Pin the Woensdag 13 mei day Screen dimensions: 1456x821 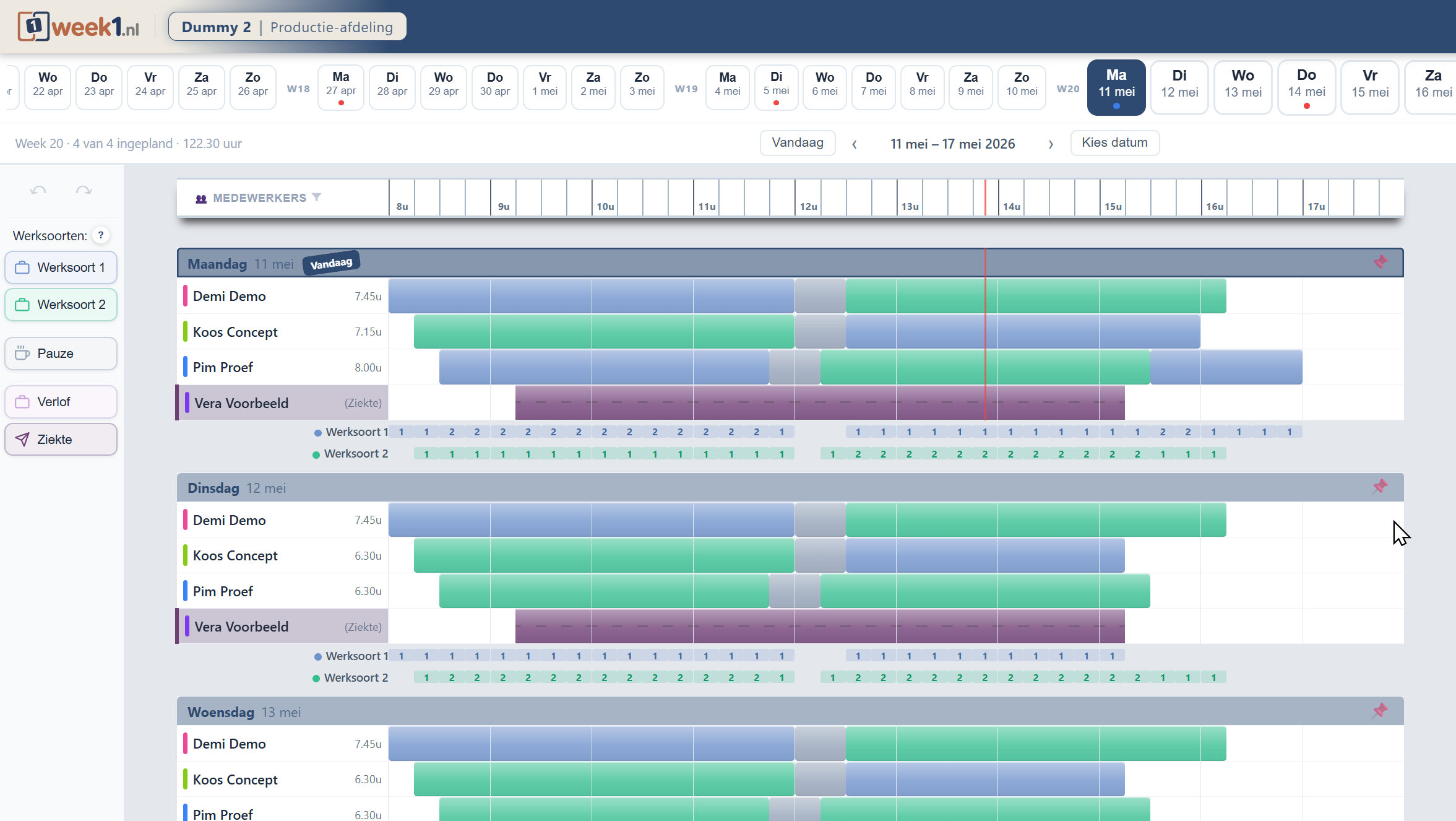point(1380,711)
